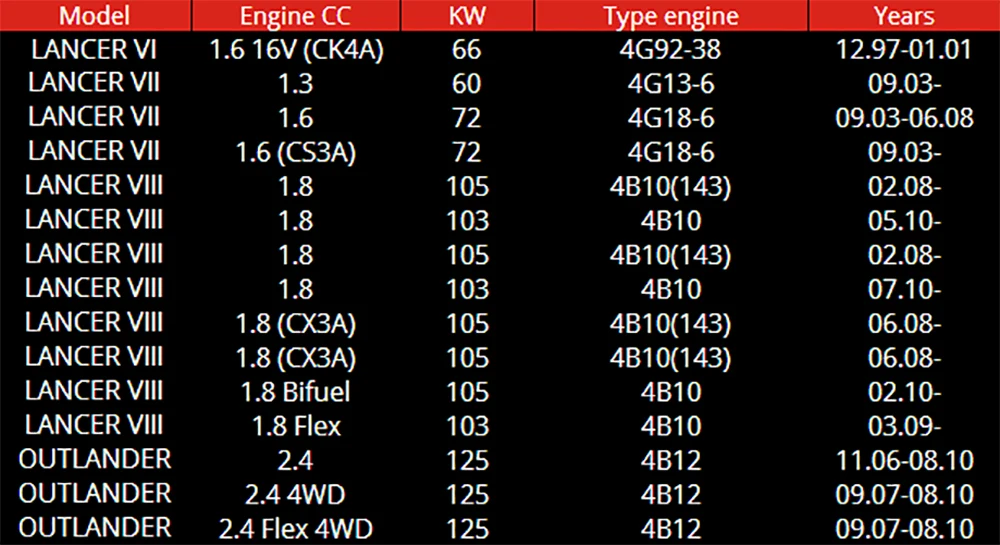1000x545 pixels.
Task: Select "105" in the 1.8 Bifuel row
Action: [467, 391]
